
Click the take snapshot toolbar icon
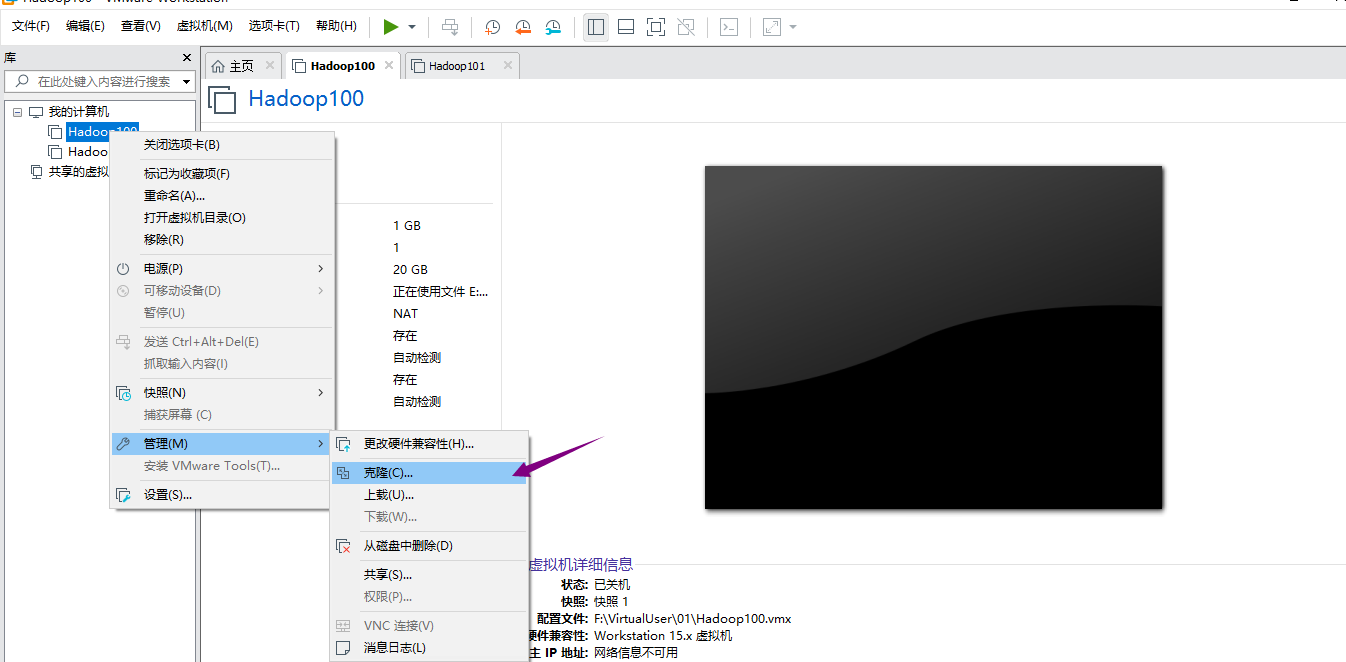point(493,27)
